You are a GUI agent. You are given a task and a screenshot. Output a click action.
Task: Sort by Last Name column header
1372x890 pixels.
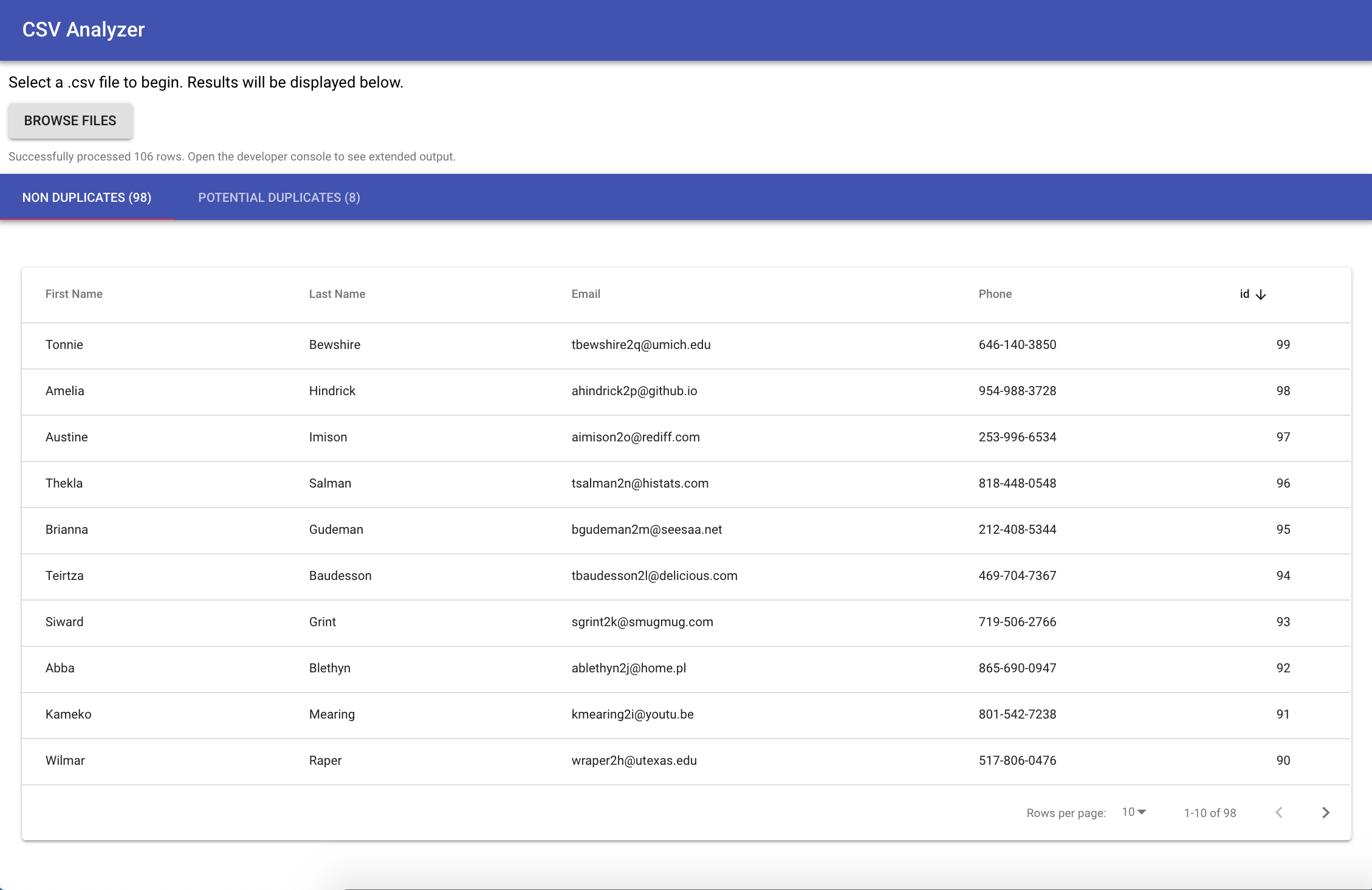click(x=337, y=294)
